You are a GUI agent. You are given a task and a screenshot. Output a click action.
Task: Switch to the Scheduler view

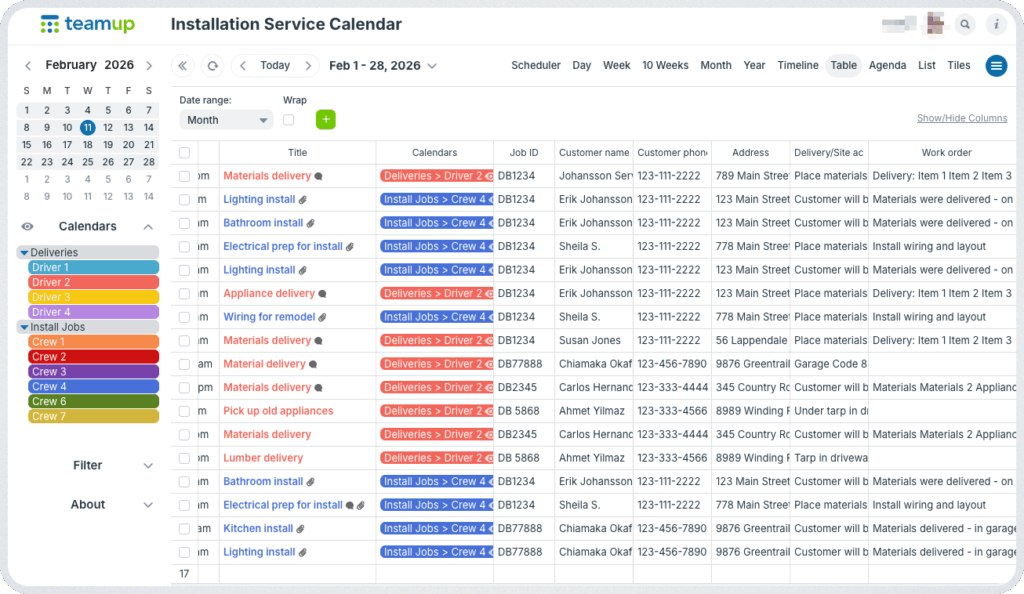click(x=535, y=66)
